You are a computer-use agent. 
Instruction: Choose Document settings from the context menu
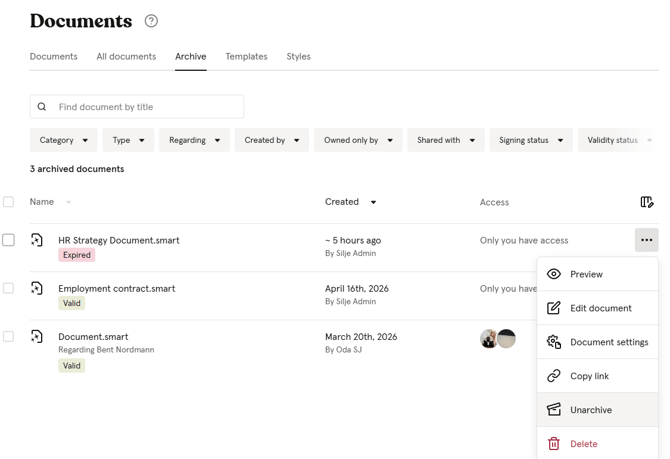(597, 342)
